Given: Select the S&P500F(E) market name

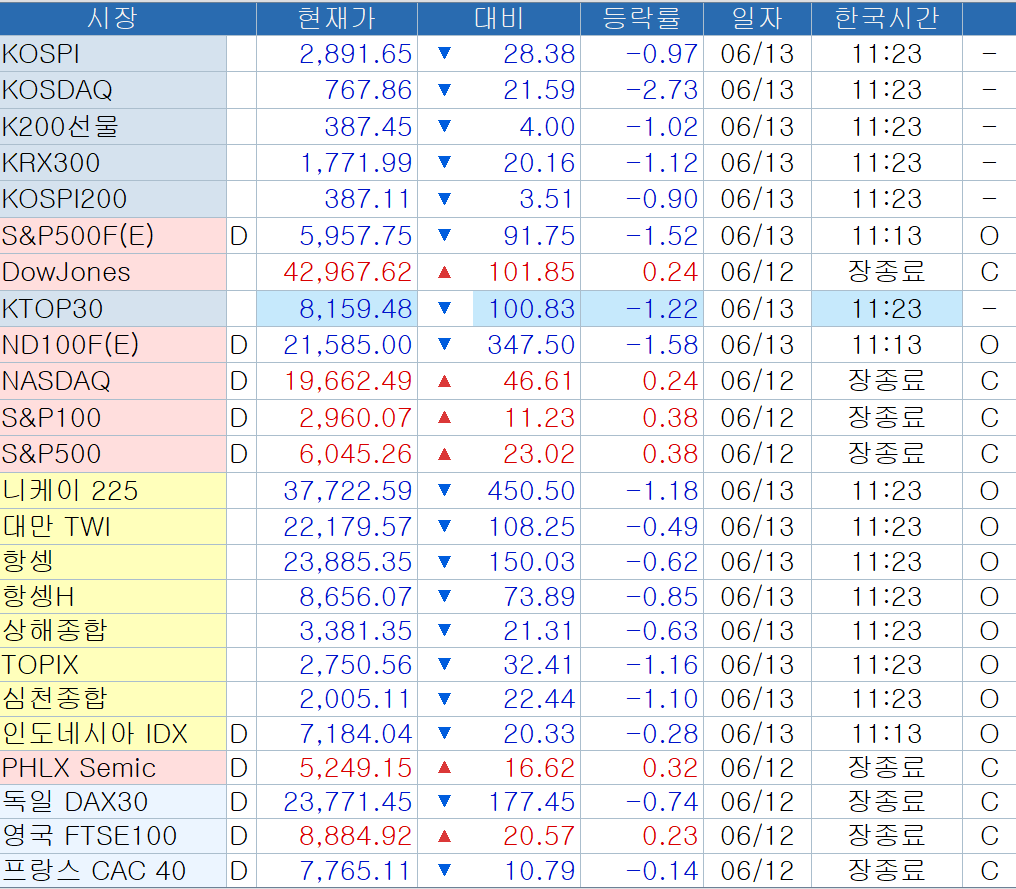Looking at the screenshot, I should point(78,236).
